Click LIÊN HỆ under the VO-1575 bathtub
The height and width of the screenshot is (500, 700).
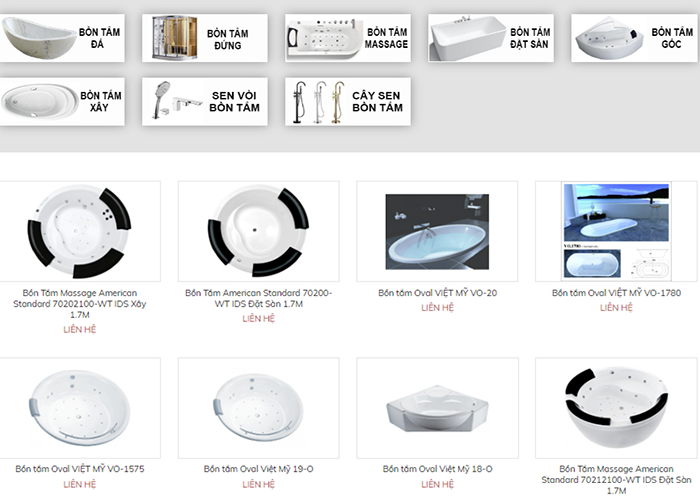[x=79, y=484]
